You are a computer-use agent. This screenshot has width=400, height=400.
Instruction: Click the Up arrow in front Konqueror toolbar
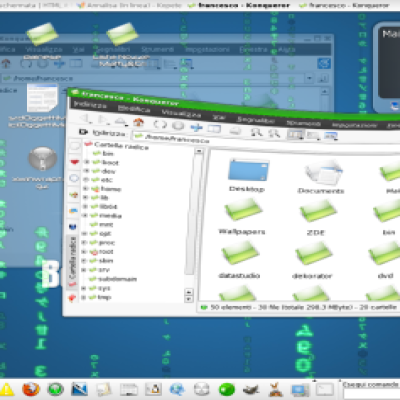click(x=120, y=121)
